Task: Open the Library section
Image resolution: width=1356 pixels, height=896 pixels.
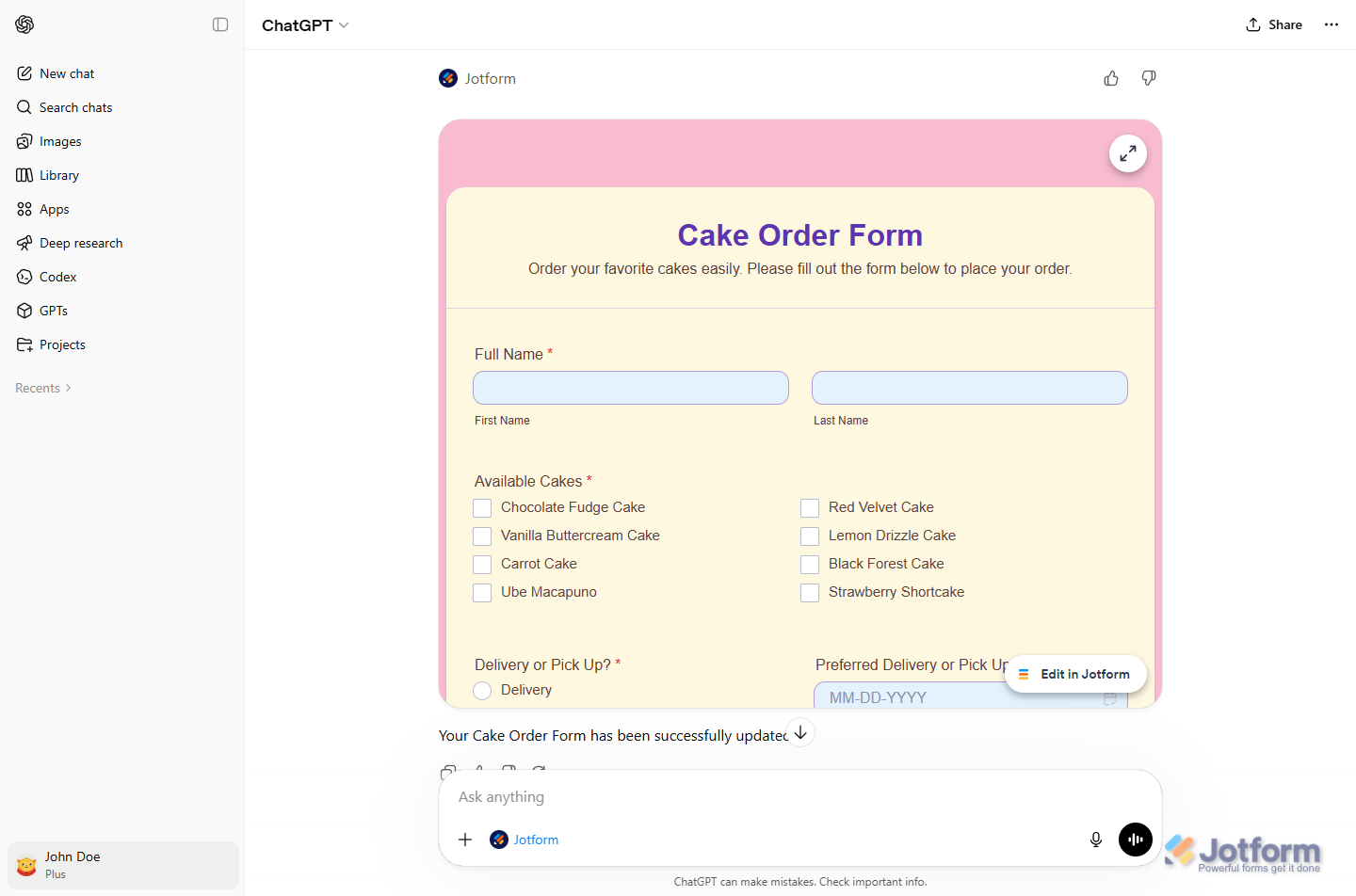Action: point(59,174)
